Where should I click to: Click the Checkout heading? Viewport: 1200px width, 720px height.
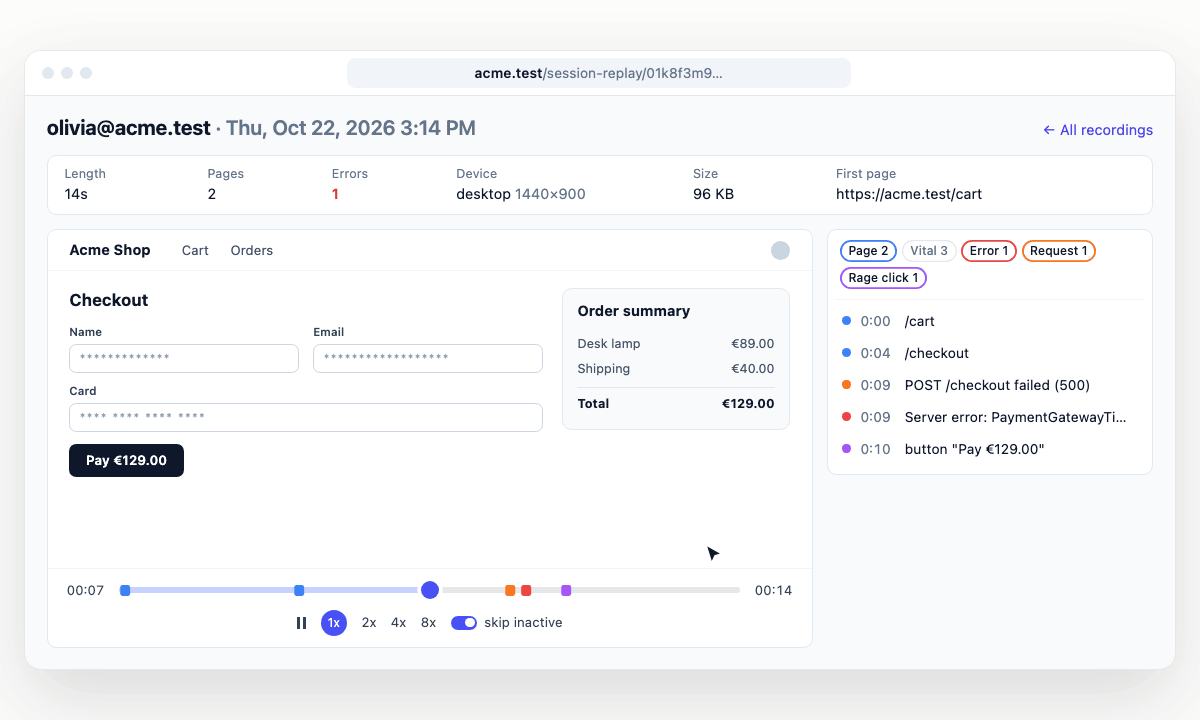(109, 300)
